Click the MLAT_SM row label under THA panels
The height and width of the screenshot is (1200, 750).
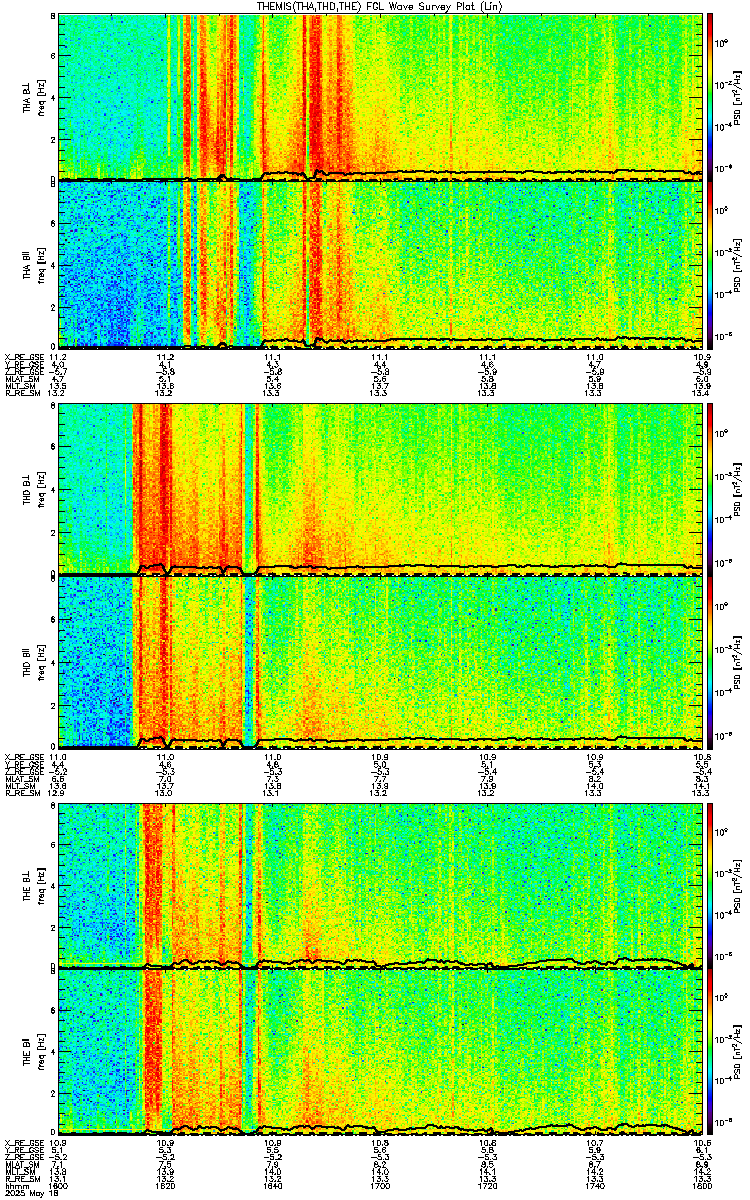pyautogui.click(x=21, y=380)
